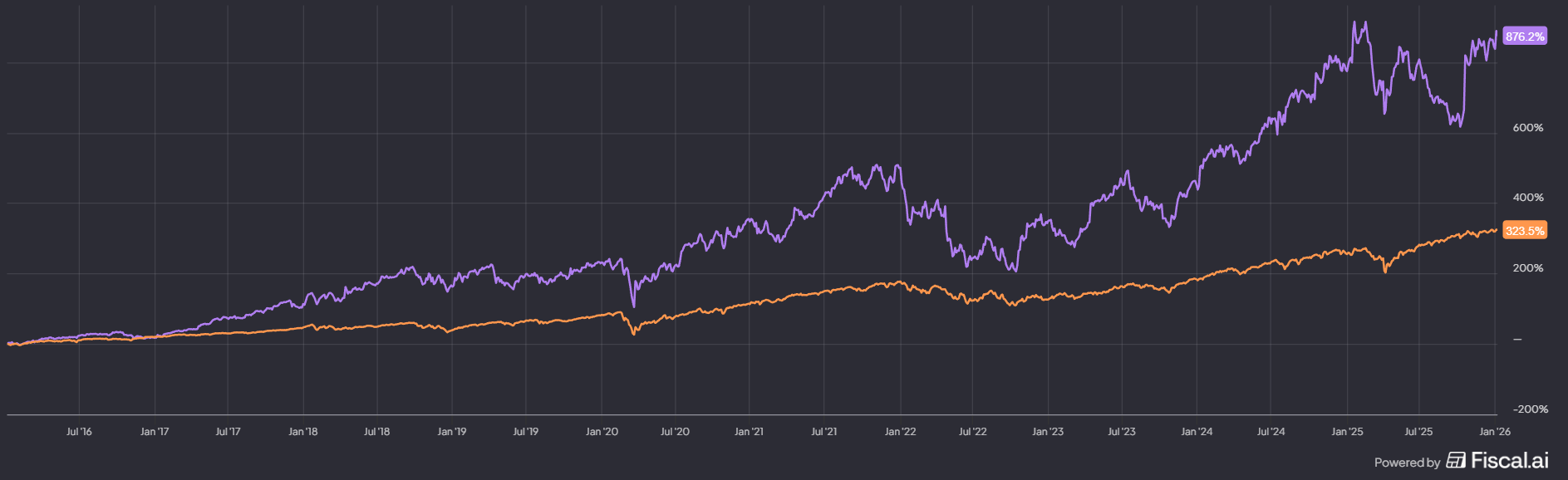Viewport: 1568px width, 480px height.
Task: Click the 600% y-axis label
Action: 1527,128
